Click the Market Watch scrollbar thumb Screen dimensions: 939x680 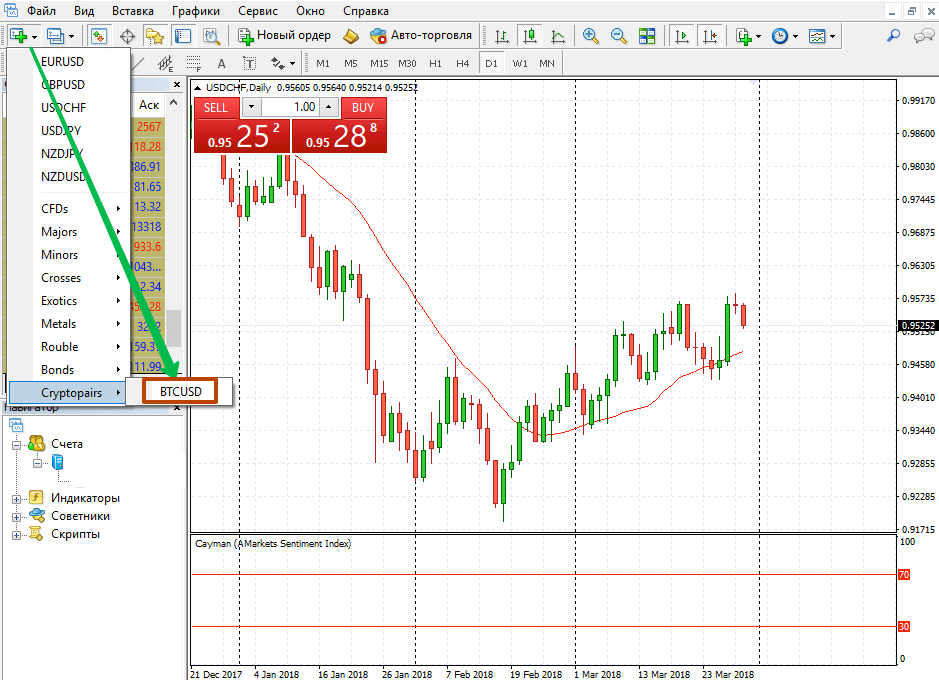(x=173, y=326)
